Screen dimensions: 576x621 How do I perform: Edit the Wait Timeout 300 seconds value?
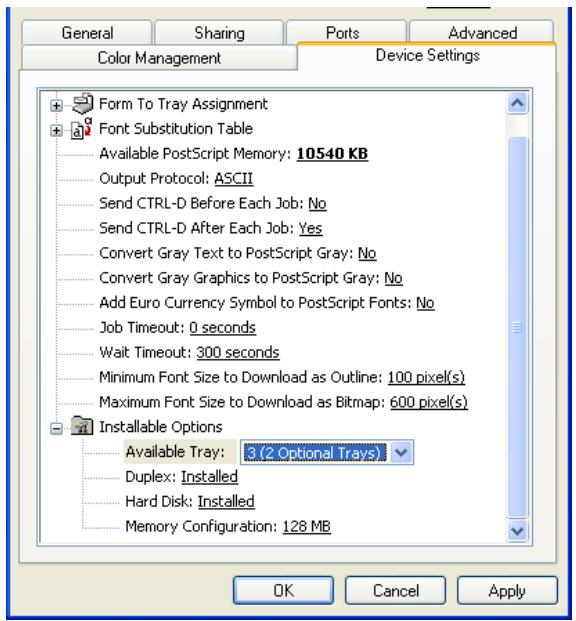pyautogui.click(x=238, y=352)
